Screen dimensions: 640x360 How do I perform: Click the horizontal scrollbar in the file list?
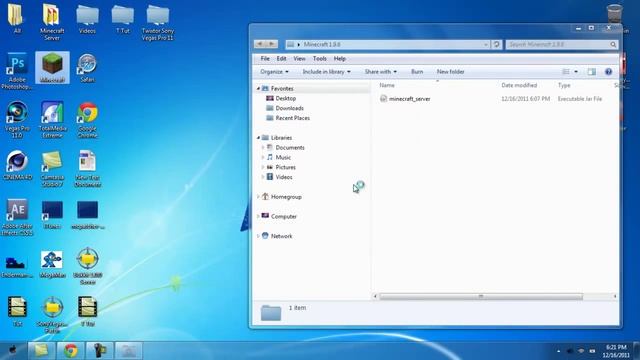[481, 297]
